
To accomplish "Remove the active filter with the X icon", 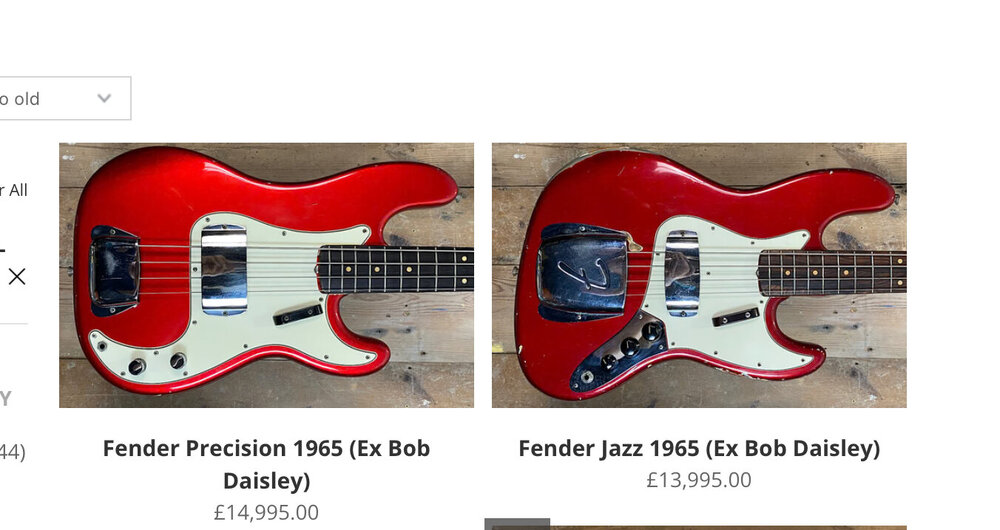I will (x=17, y=276).
